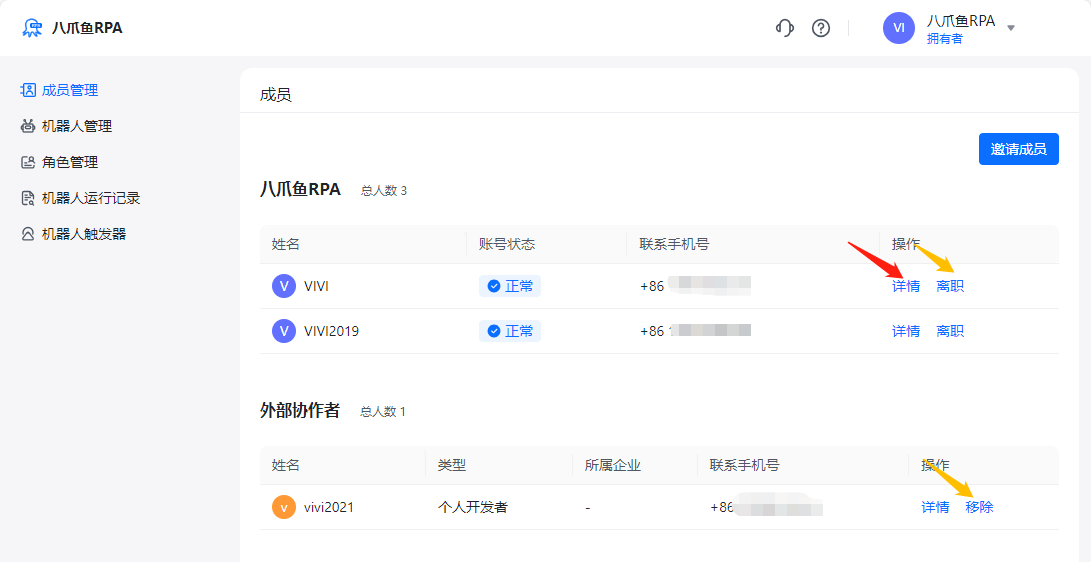Click the 机器人管理 robot icon

tap(28, 126)
